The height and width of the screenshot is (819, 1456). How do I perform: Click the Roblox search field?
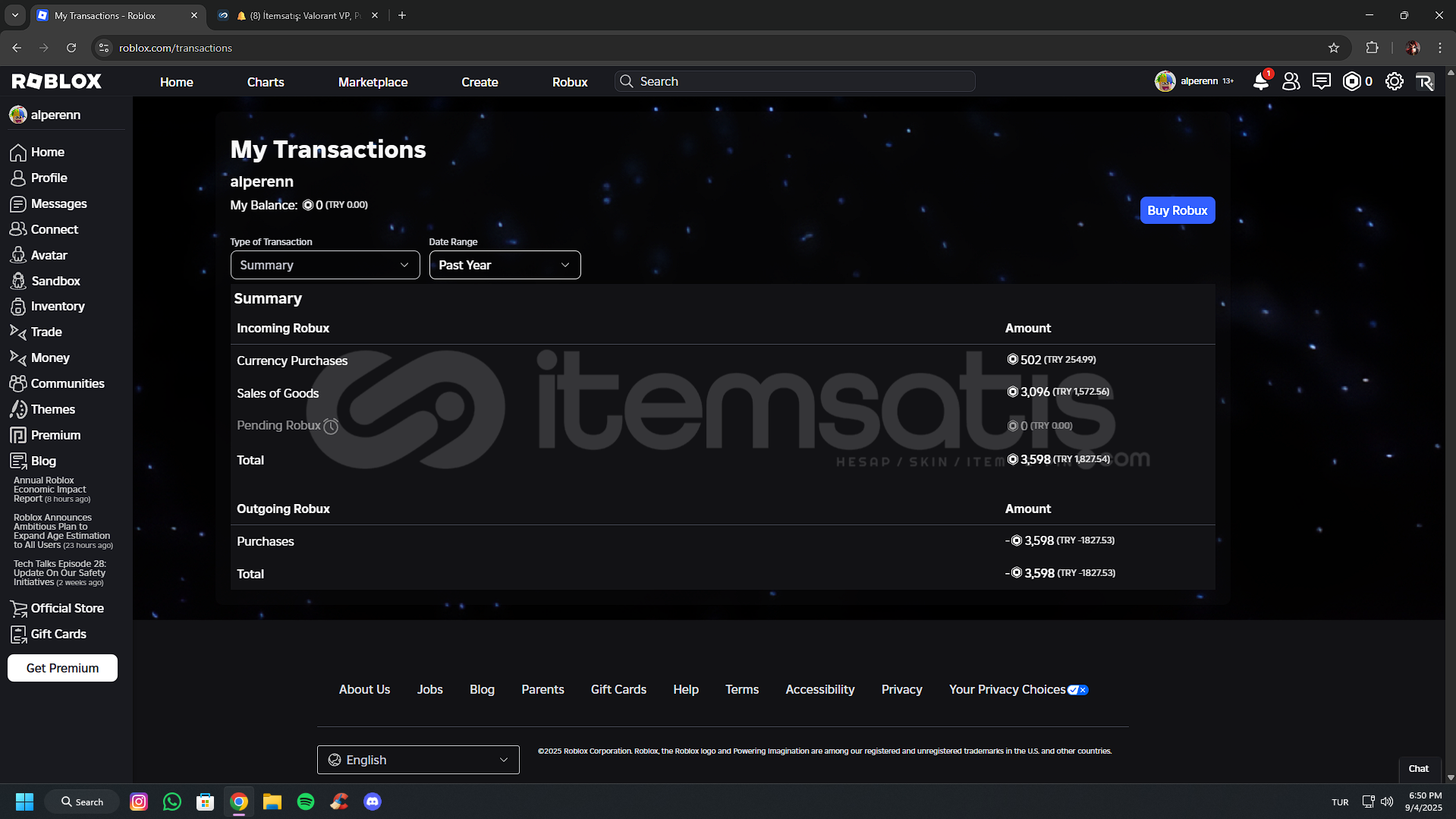click(794, 81)
